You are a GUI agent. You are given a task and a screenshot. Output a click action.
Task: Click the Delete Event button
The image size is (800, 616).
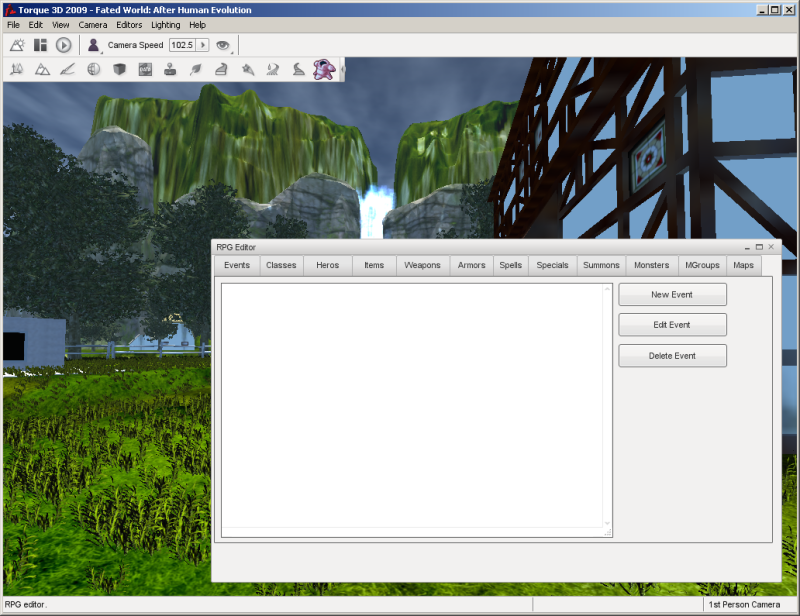(x=672, y=355)
